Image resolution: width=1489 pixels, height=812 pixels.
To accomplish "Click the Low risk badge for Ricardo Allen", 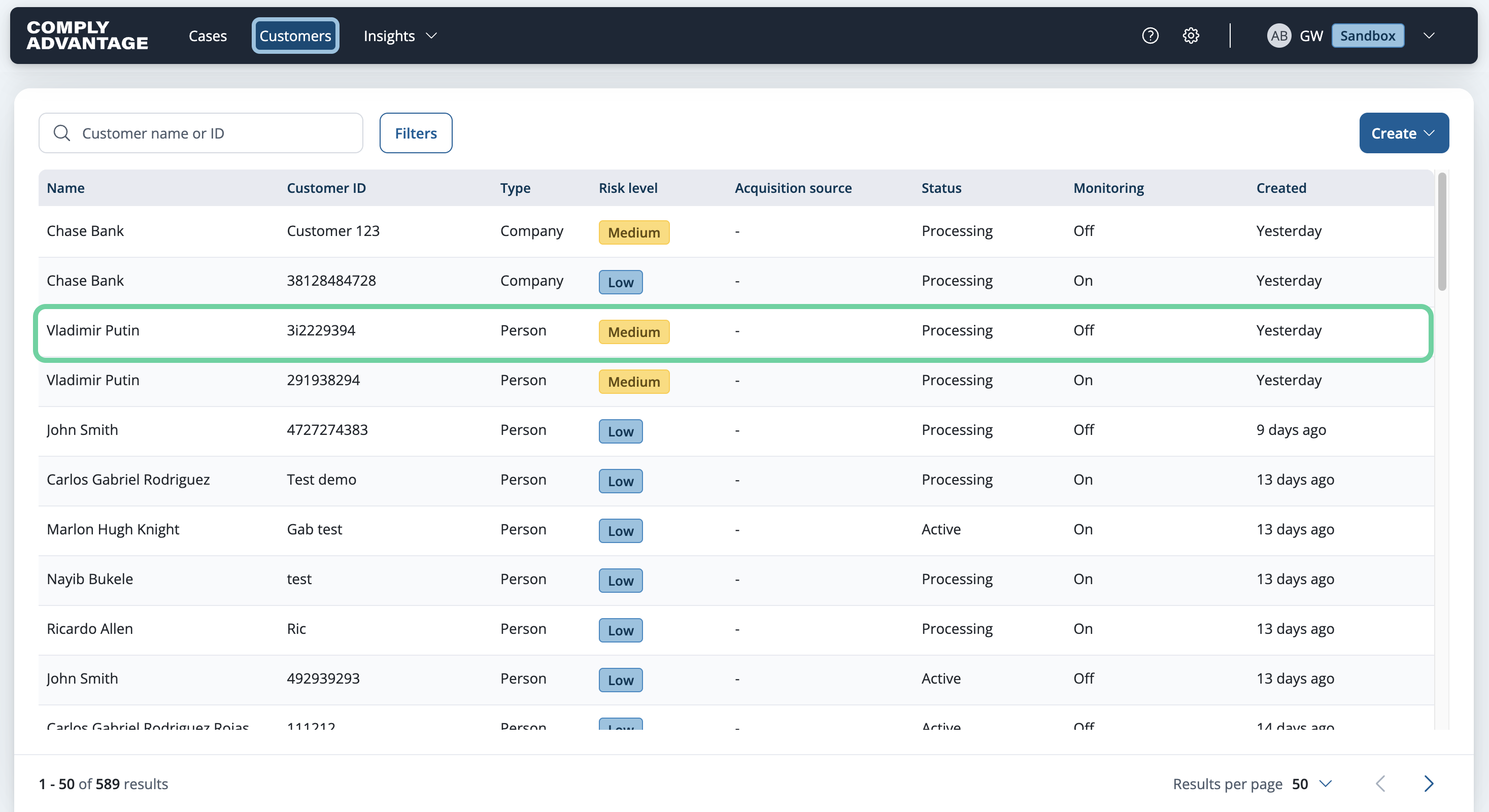I will click(x=620, y=630).
